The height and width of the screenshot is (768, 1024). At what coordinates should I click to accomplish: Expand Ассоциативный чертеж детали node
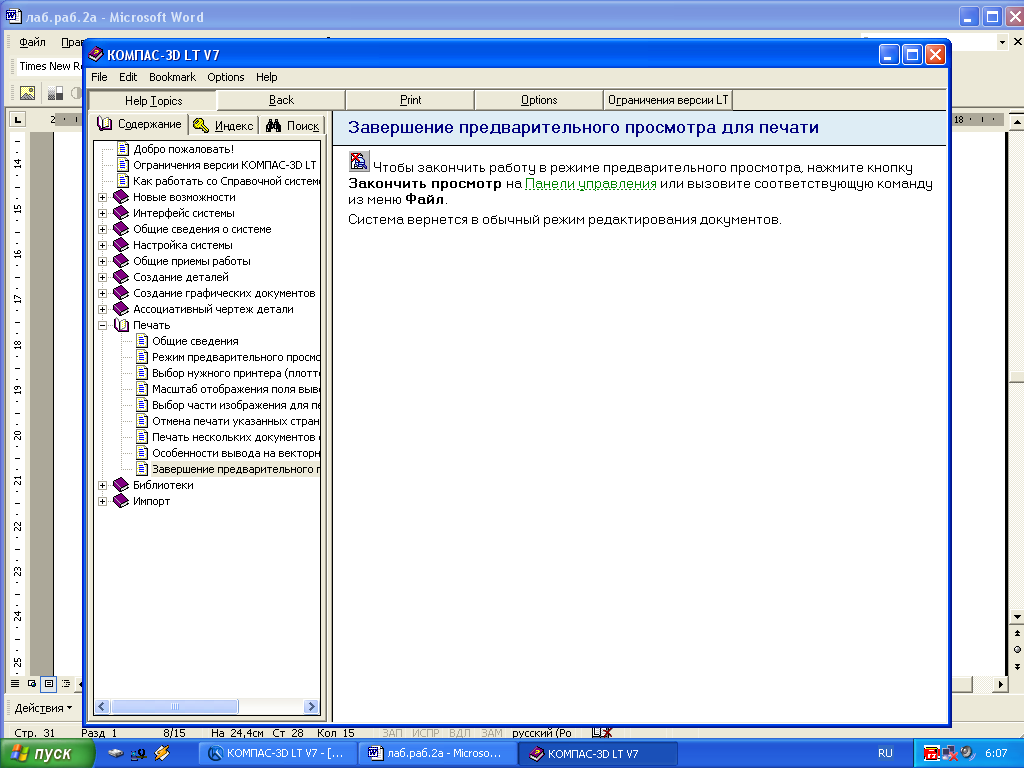click(103, 310)
